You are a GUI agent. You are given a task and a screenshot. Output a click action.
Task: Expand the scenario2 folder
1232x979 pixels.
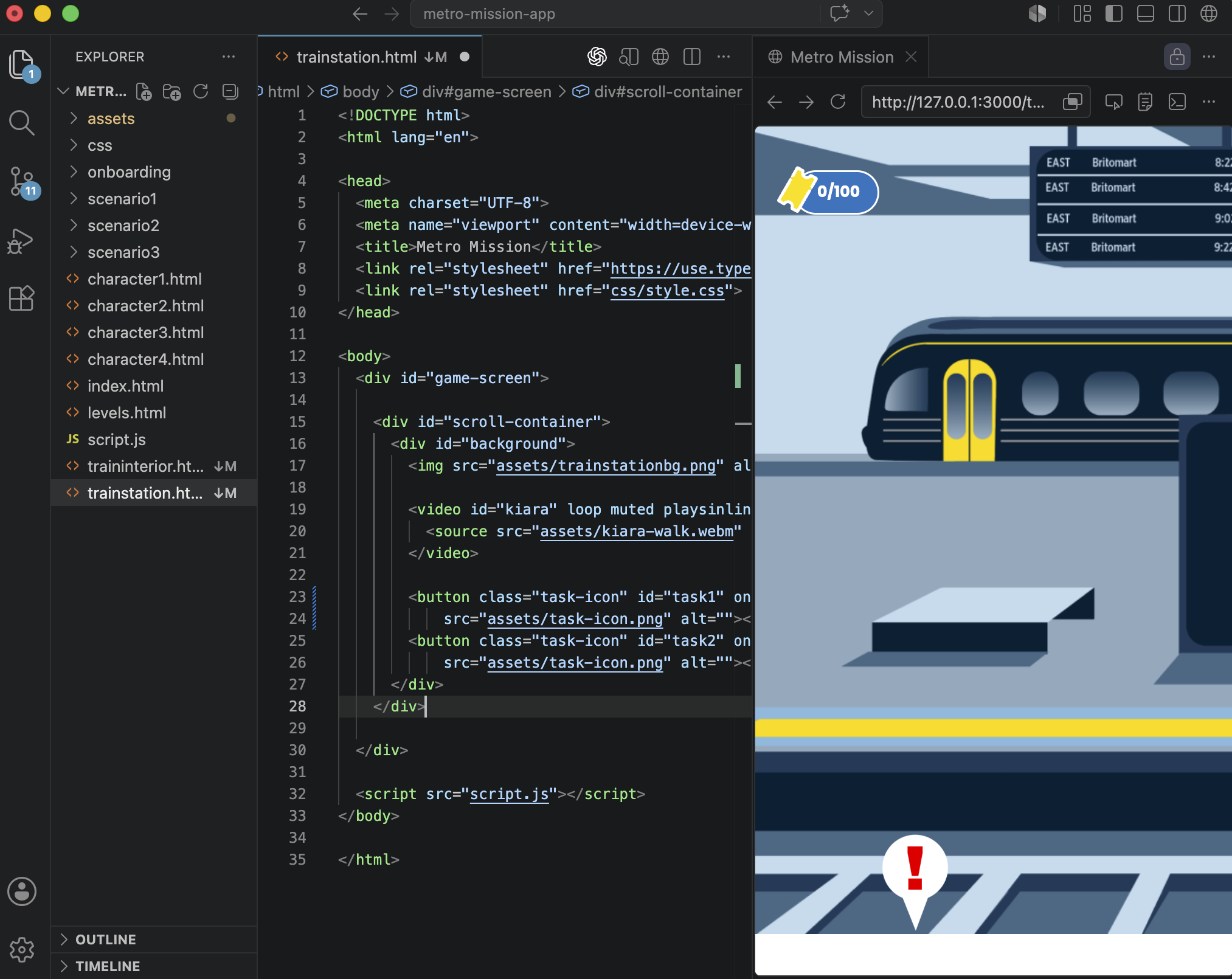(153, 226)
